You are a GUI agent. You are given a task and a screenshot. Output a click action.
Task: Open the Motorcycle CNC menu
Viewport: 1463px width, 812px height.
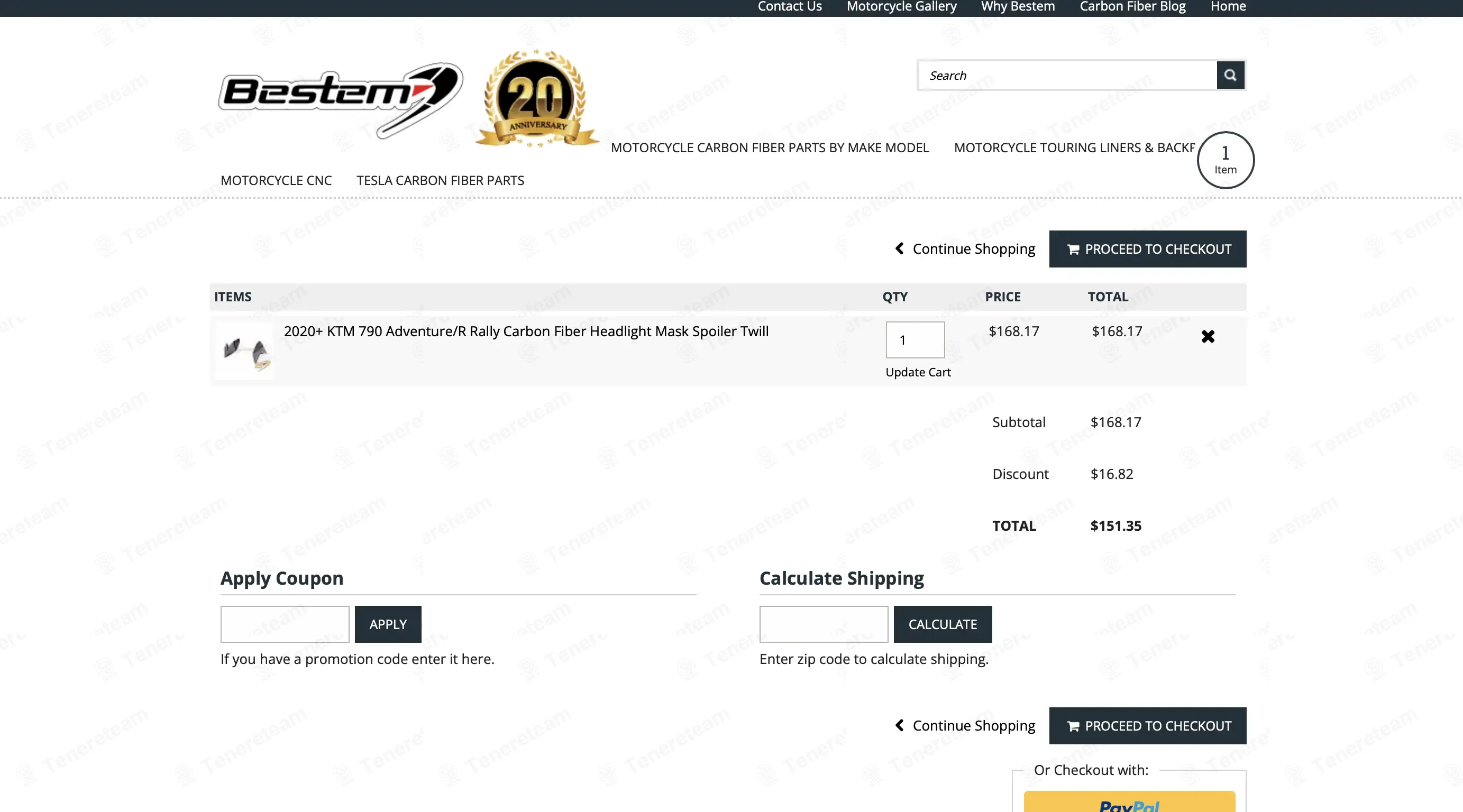coord(276,181)
